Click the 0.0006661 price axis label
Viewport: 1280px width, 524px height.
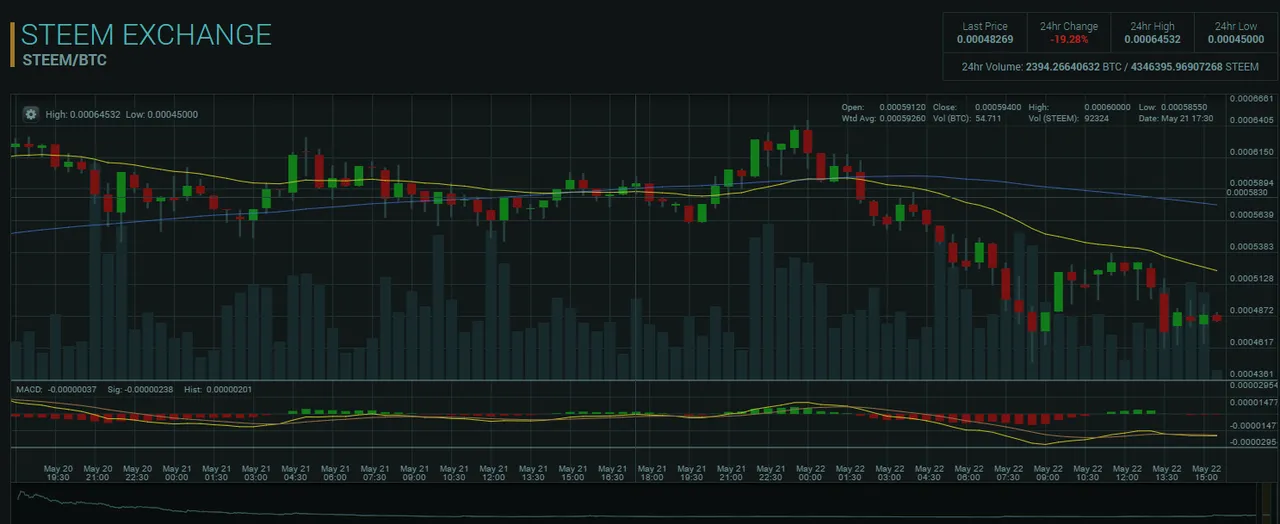coord(1252,99)
